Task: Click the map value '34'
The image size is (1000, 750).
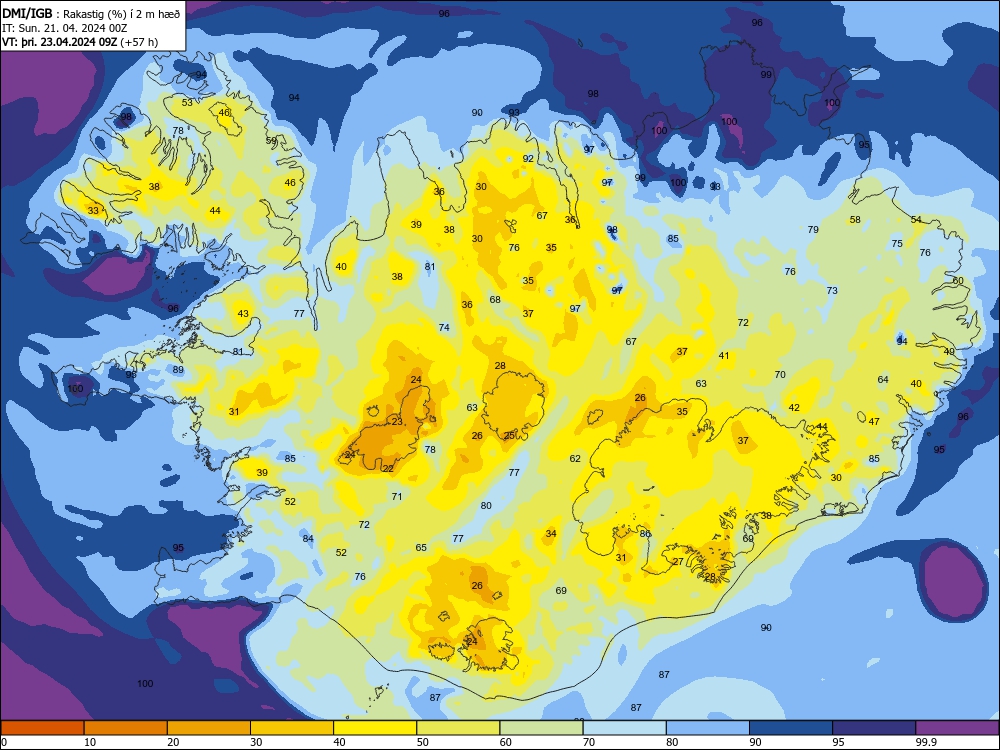Action: (551, 534)
